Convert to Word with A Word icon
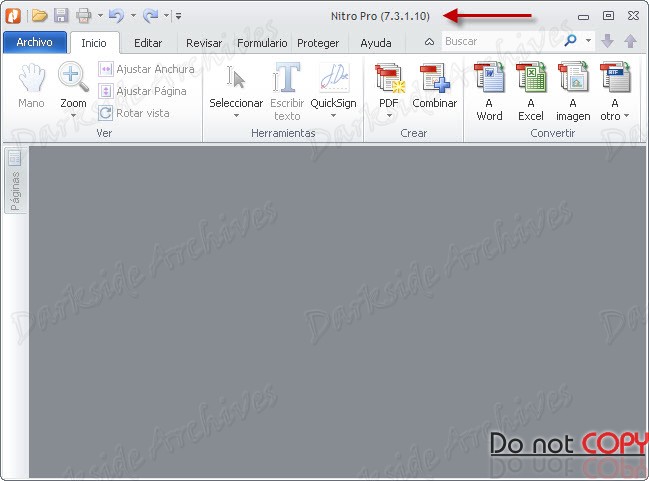 pyautogui.click(x=489, y=91)
